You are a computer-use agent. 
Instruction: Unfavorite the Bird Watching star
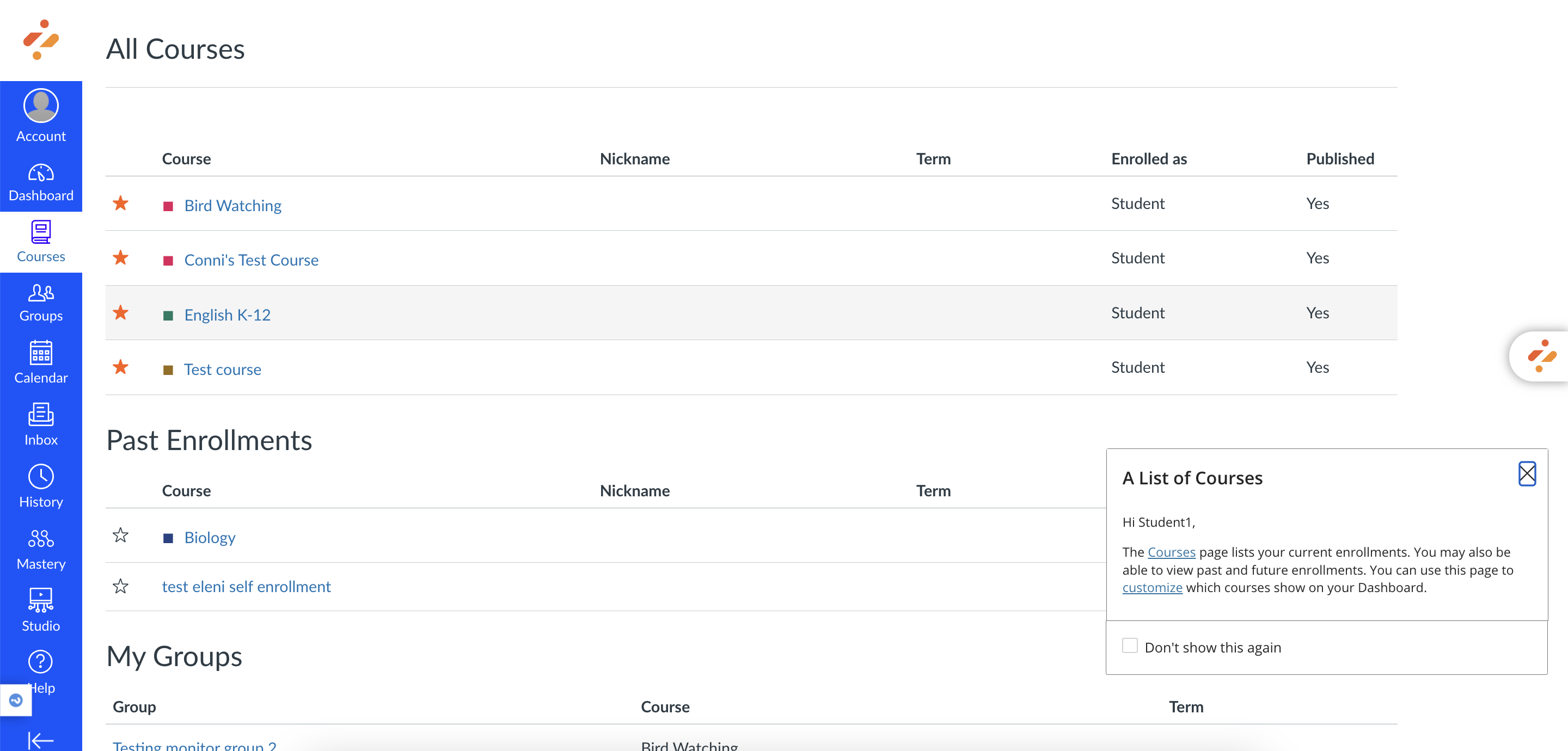[120, 204]
